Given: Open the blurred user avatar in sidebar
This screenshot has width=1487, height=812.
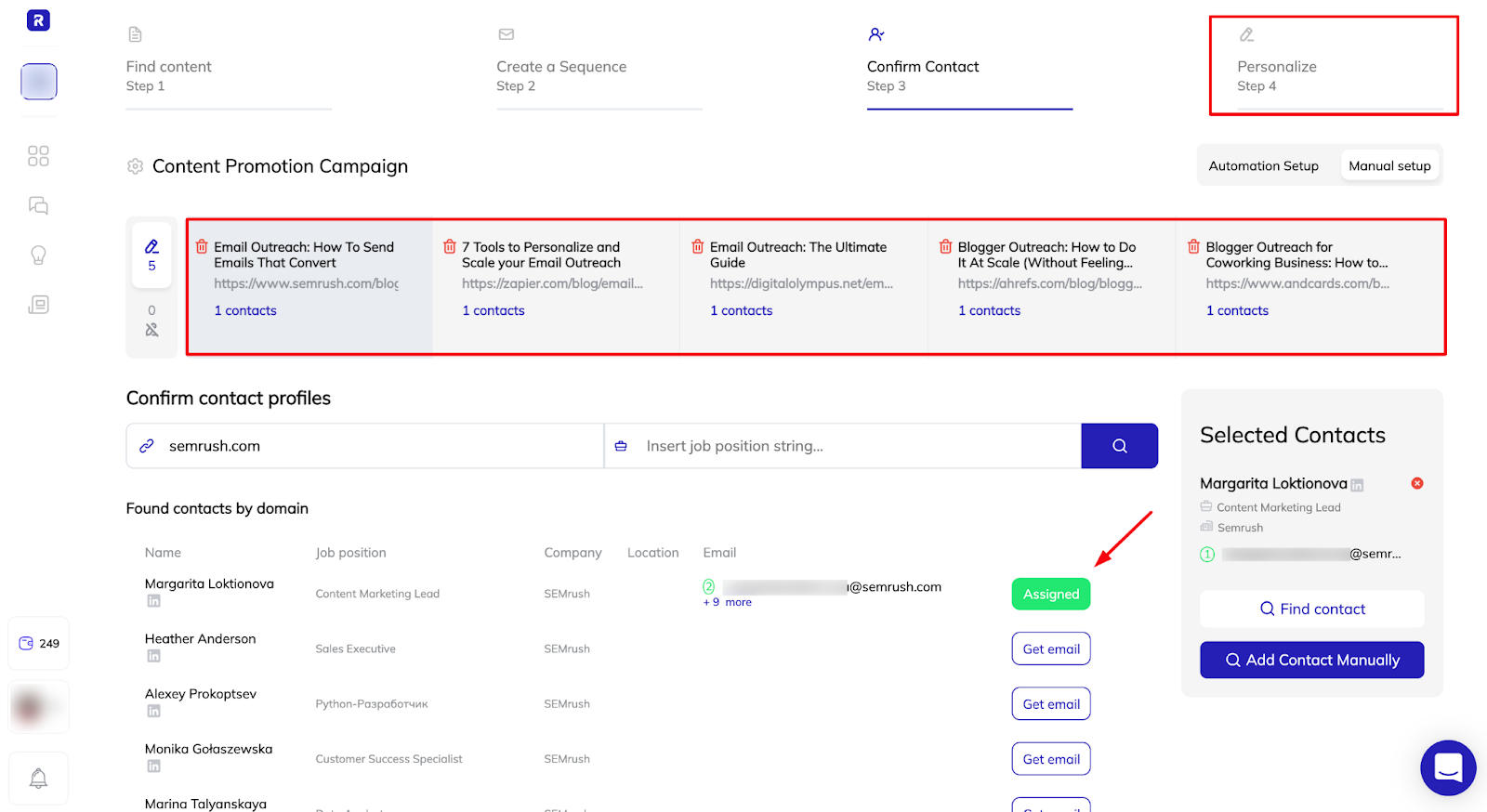Looking at the screenshot, I should click(x=38, y=707).
